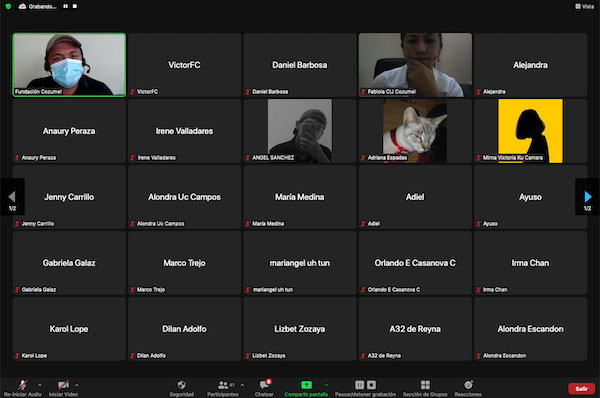This screenshot has height=398, width=600.
Task: Click the green Compartir pantalla icon
Action: pyautogui.click(x=307, y=385)
